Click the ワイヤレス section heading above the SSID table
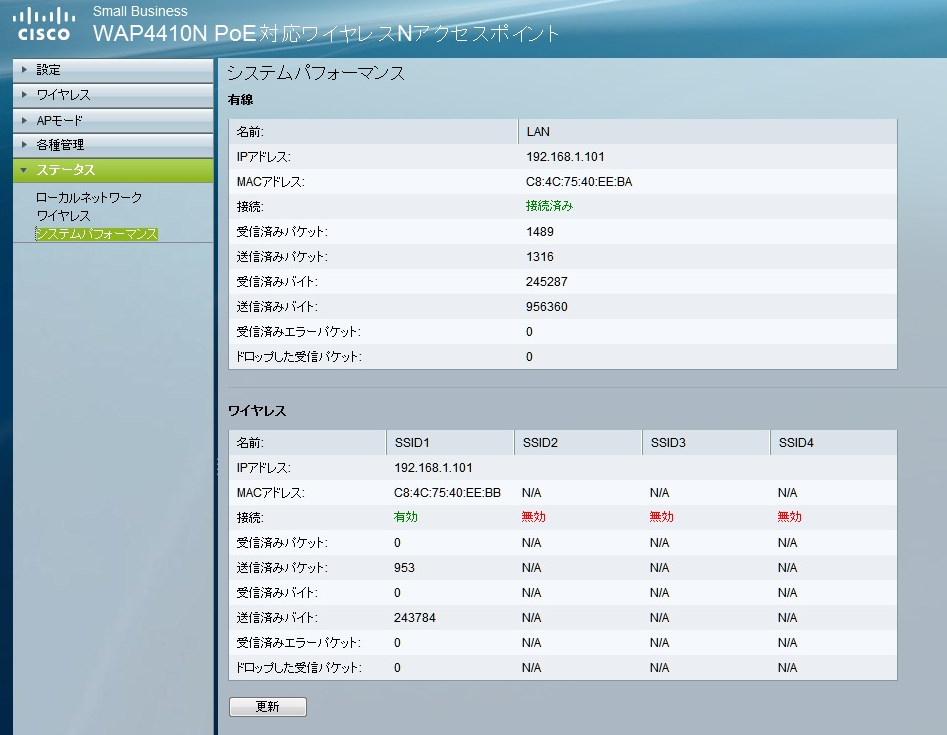Screen dimensions: 947x735 coord(257,411)
